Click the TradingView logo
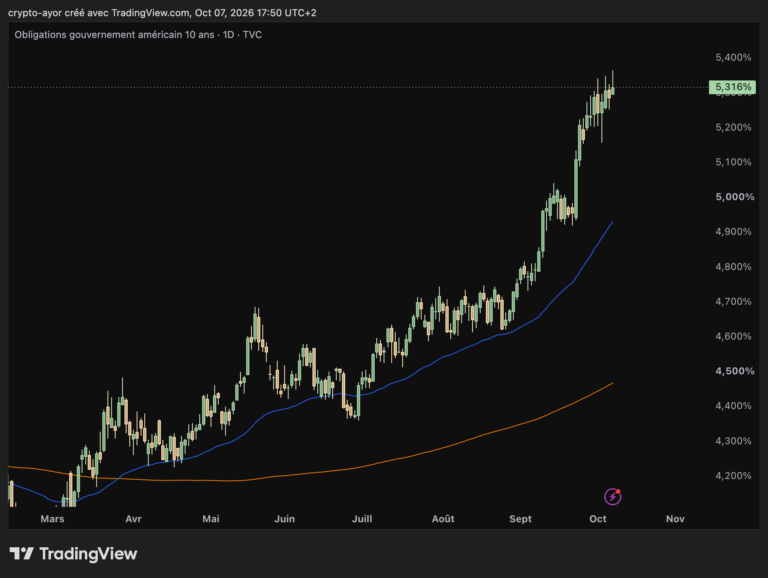Image resolution: width=768 pixels, height=578 pixels. click(73, 554)
